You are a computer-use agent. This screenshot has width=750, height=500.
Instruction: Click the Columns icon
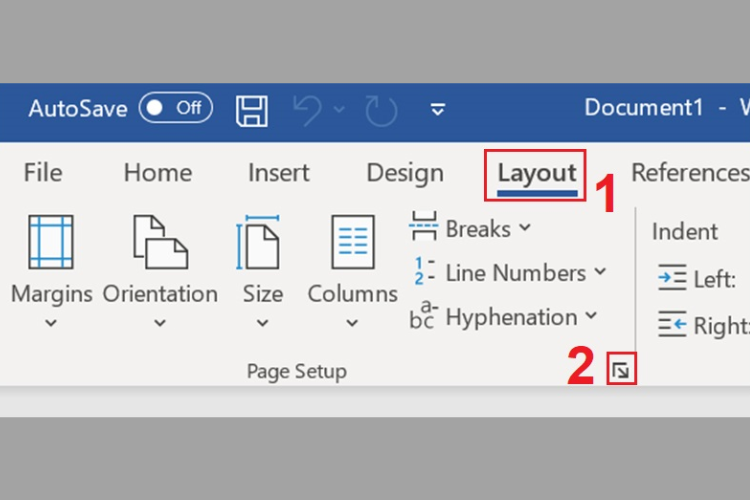(353, 242)
